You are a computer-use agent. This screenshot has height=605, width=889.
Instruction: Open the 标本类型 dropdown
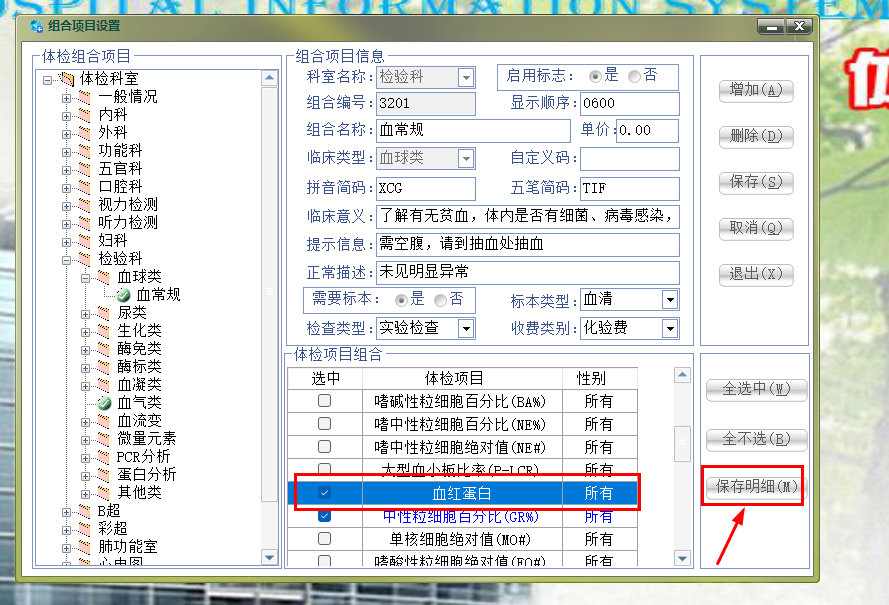(670, 300)
